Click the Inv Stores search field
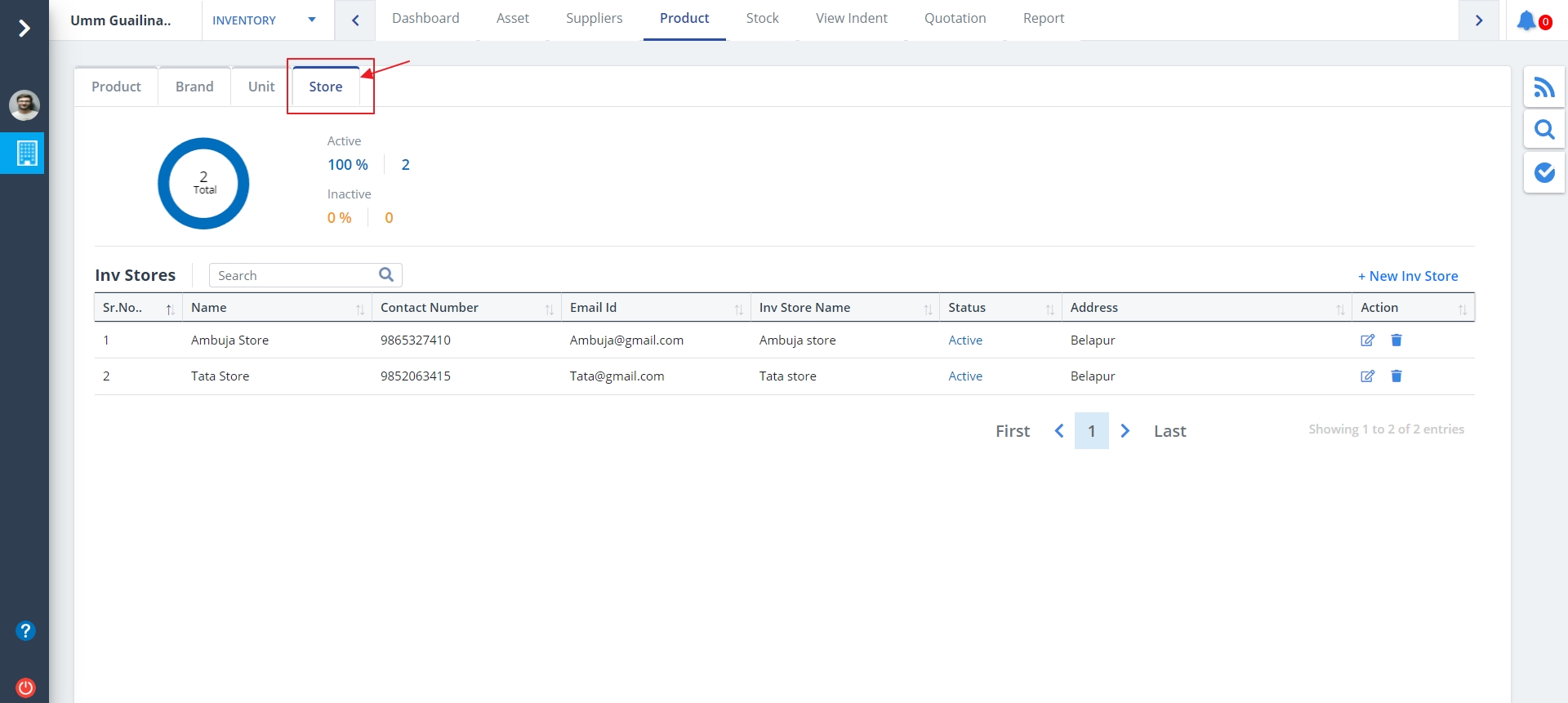Viewport: 1568px width, 703px height. (294, 276)
